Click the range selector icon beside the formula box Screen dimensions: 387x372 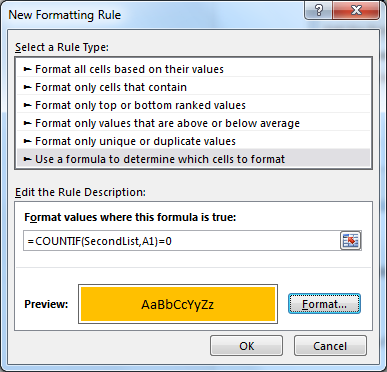tap(351, 241)
